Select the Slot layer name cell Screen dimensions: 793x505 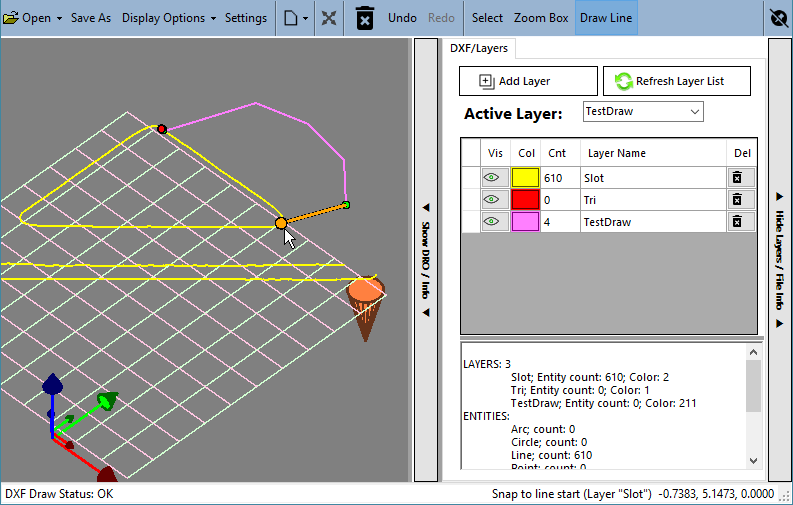pos(653,178)
